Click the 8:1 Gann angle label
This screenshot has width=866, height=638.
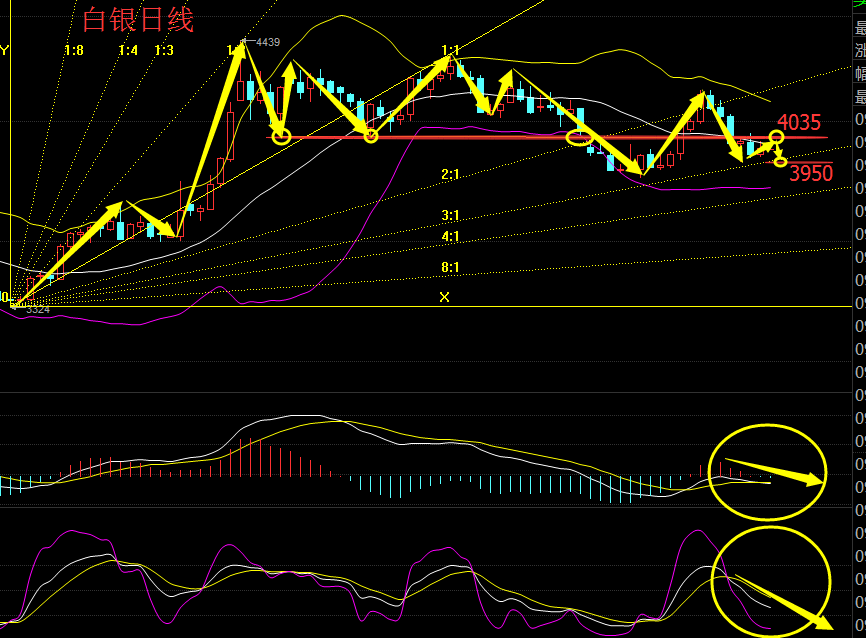coord(450,267)
